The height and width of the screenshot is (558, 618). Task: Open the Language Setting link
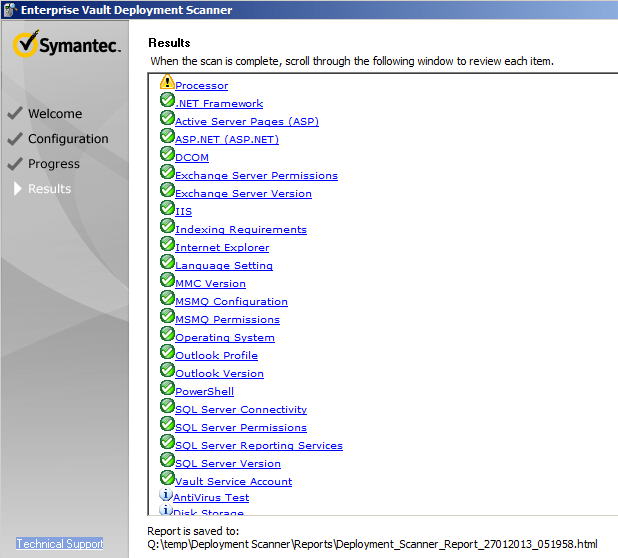[x=224, y=266]
